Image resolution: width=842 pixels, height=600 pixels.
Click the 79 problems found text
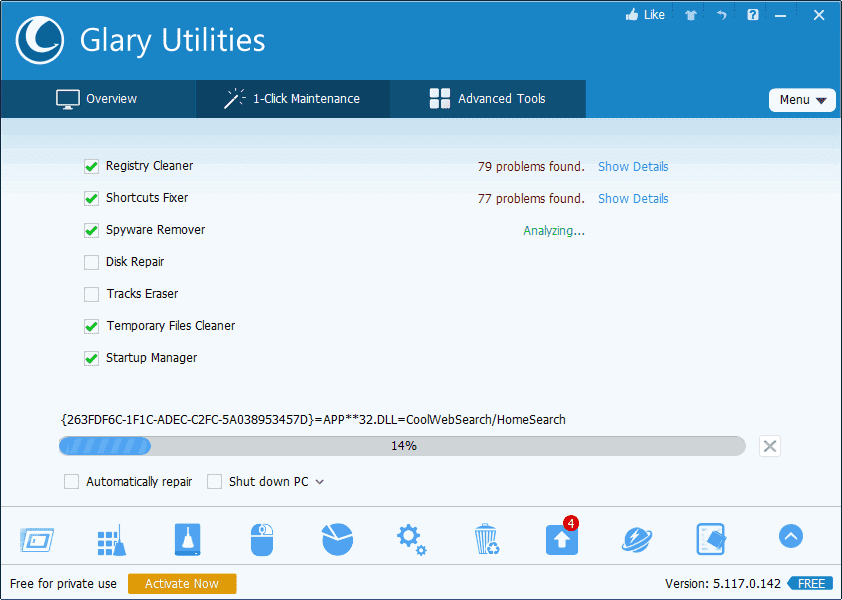tap(531, 167)
